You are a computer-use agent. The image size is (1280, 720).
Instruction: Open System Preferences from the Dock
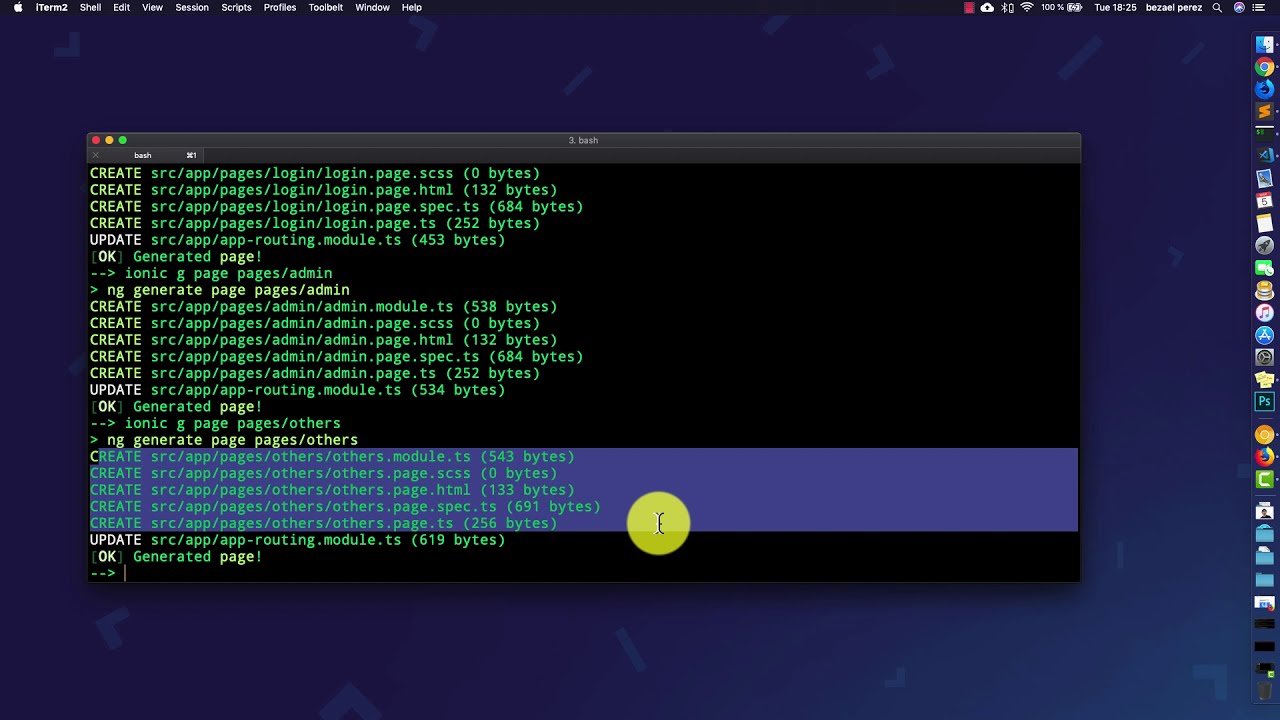[1265, 357]
